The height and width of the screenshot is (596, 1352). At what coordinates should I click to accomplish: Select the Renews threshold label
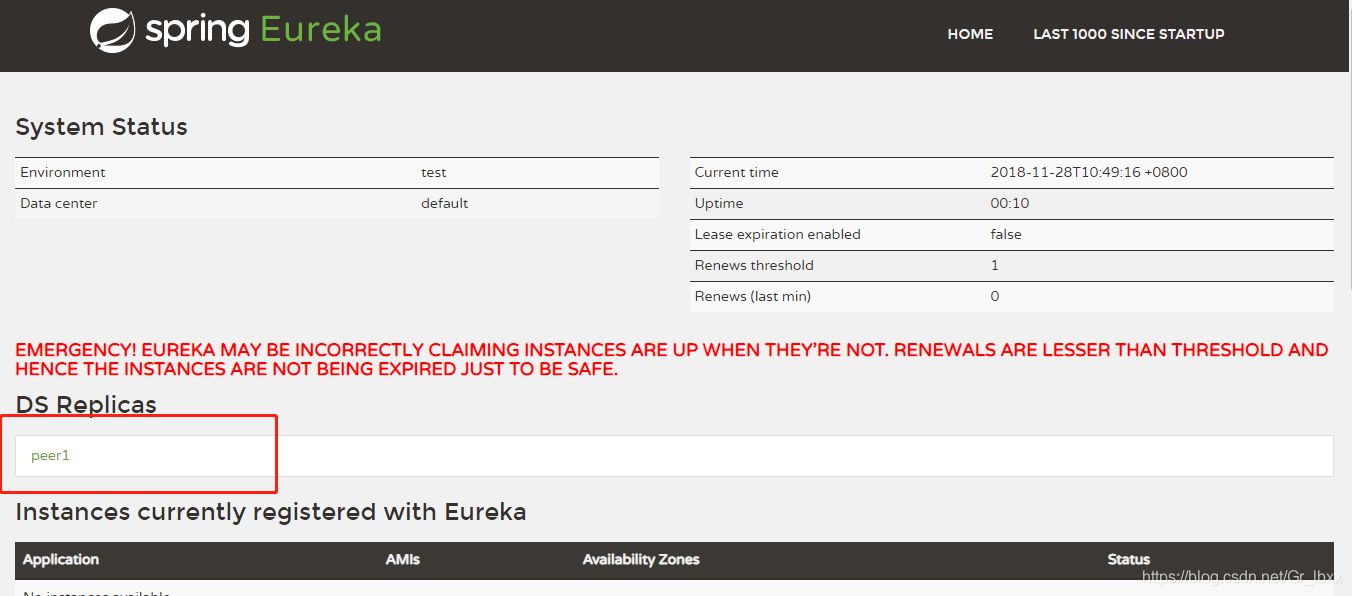754,265
